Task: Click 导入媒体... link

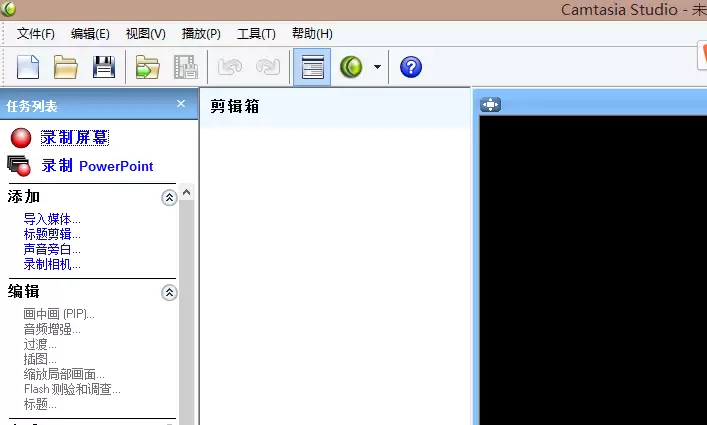Action: point(52,219)
